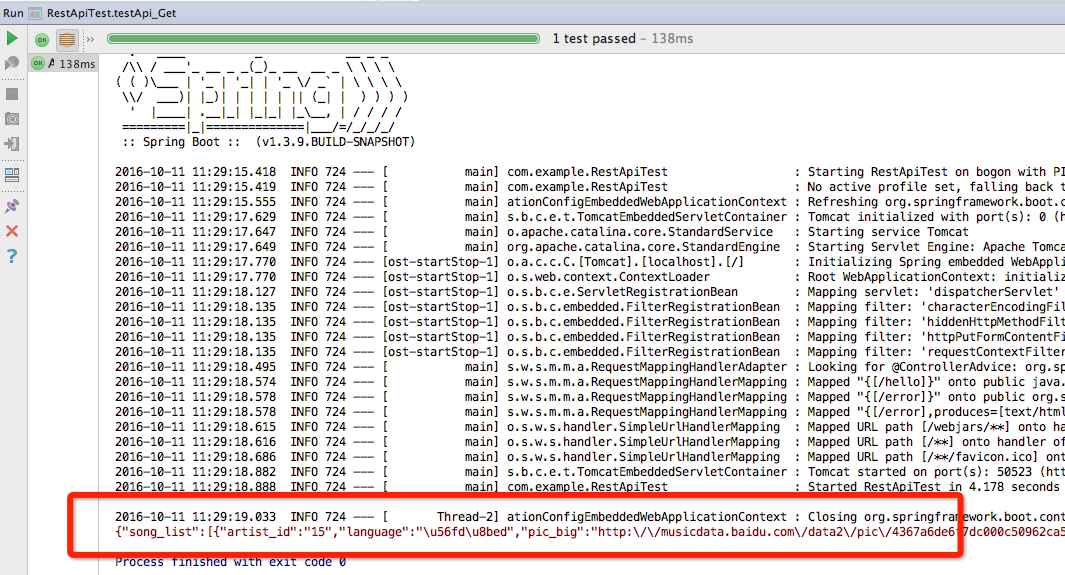Close the run panel with red X
The height and width of the screenshot is (575, 1065).
[x=12, y=231]
